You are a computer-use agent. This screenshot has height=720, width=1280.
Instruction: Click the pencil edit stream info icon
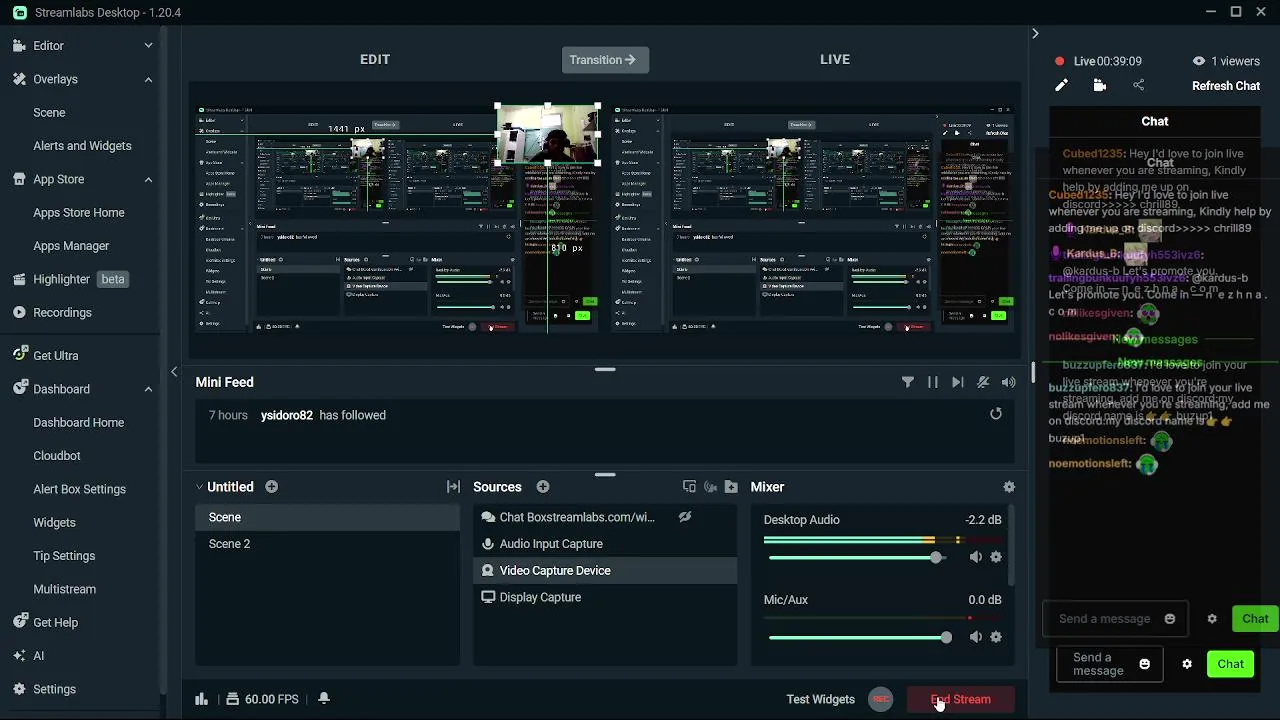[1061, 86]
